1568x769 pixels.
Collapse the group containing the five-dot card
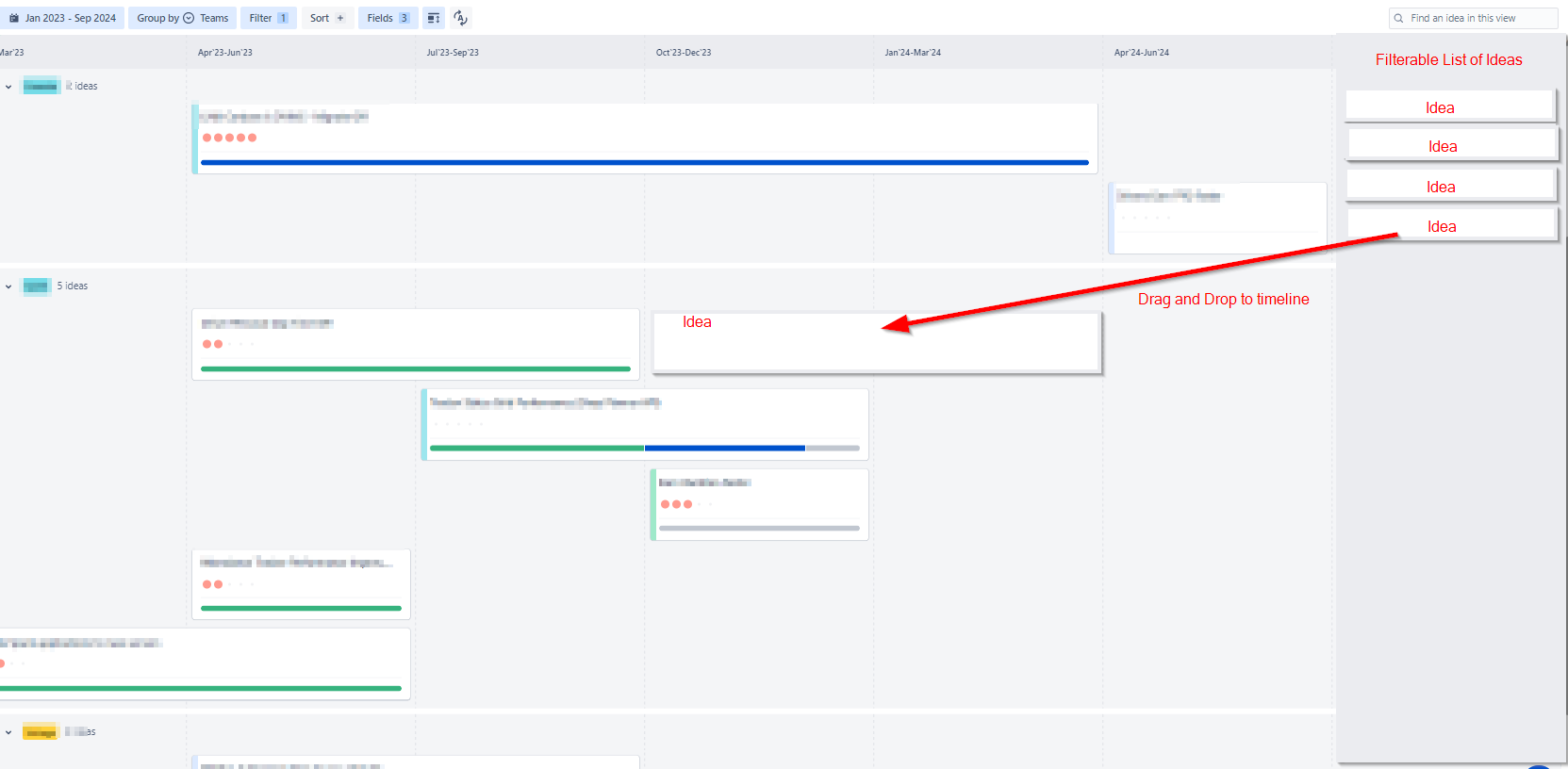click(x=8, y=87)
